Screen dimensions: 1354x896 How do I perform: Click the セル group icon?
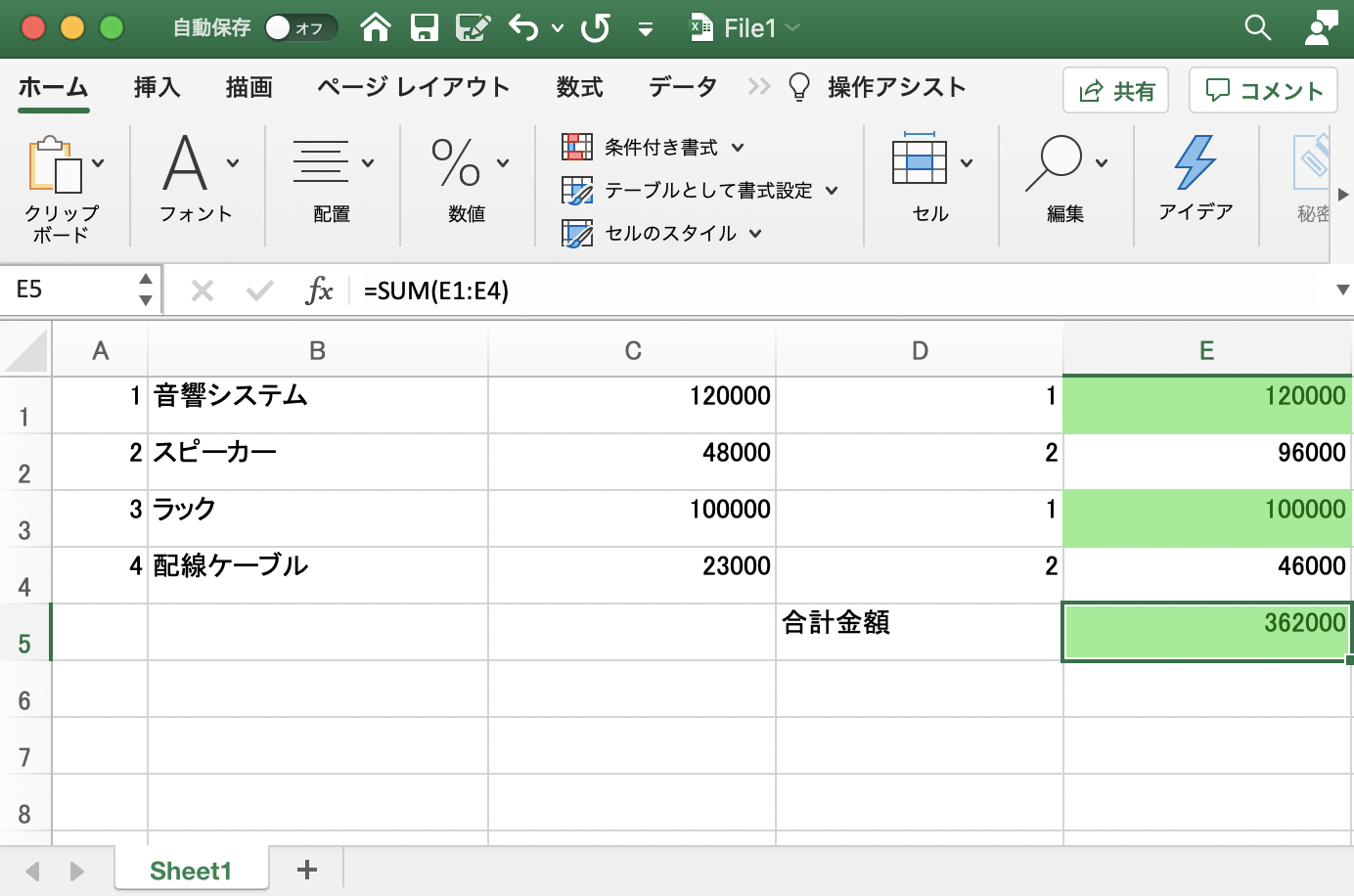(920, 160)
